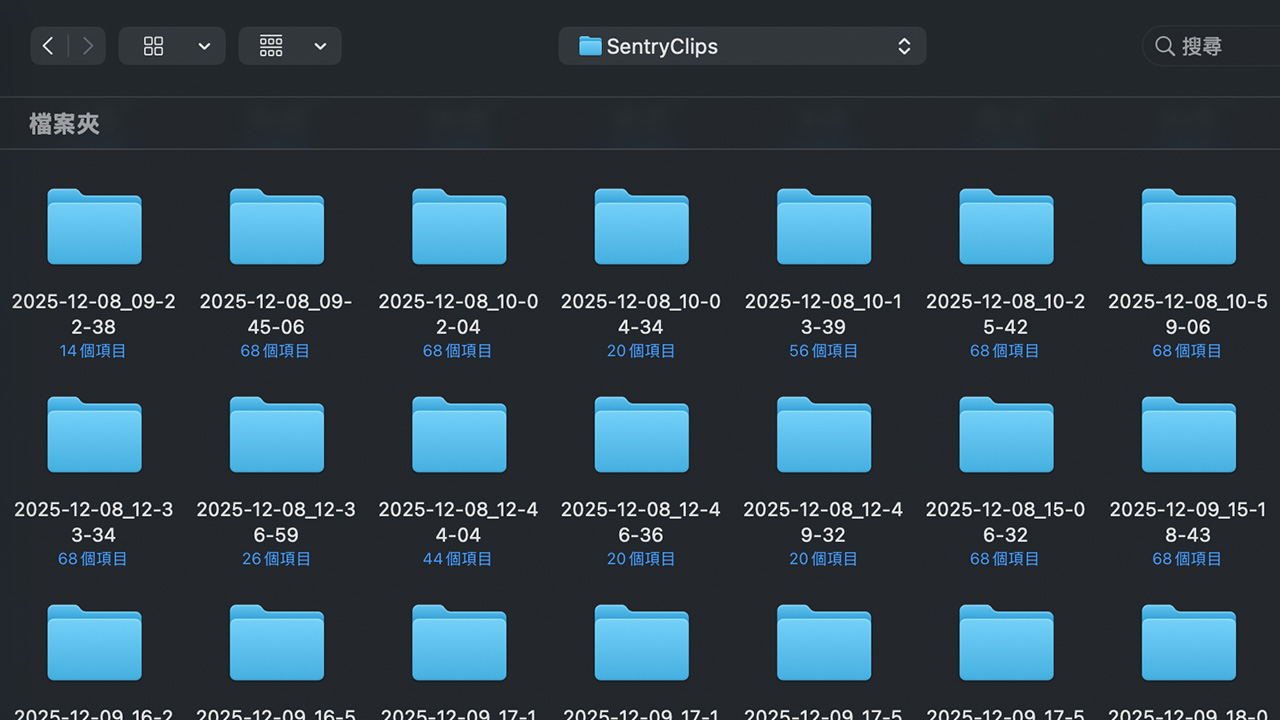Click the back navigation arrow
1280x720 pixels.
(48, 46)
